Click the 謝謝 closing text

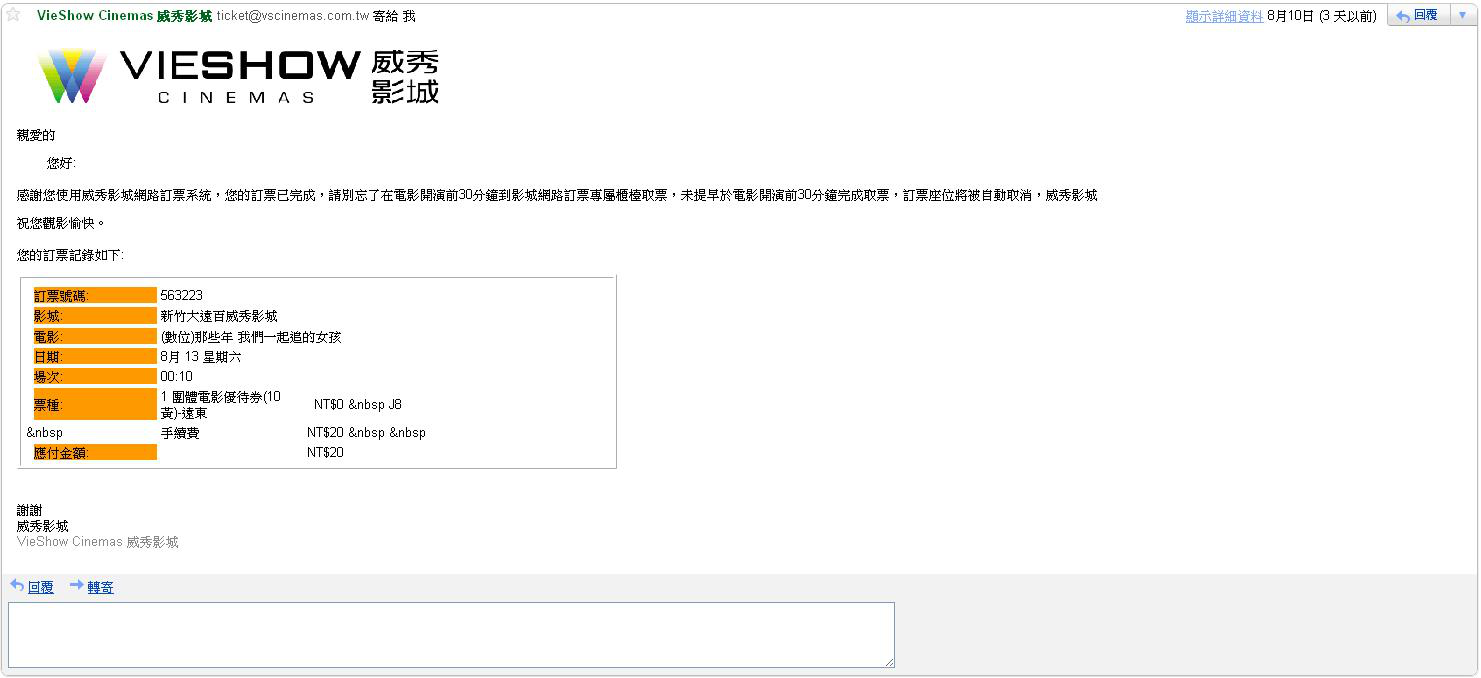(30, 511)
